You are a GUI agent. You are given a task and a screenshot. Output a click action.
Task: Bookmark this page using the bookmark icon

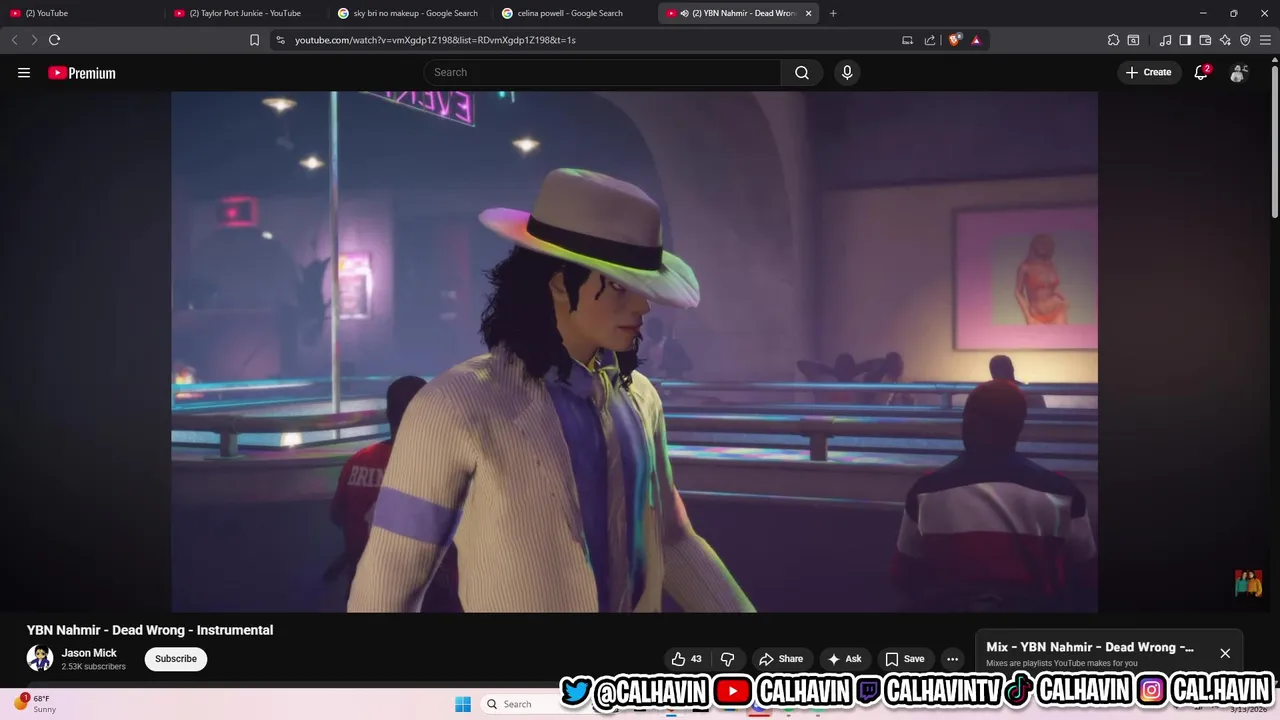254,40
